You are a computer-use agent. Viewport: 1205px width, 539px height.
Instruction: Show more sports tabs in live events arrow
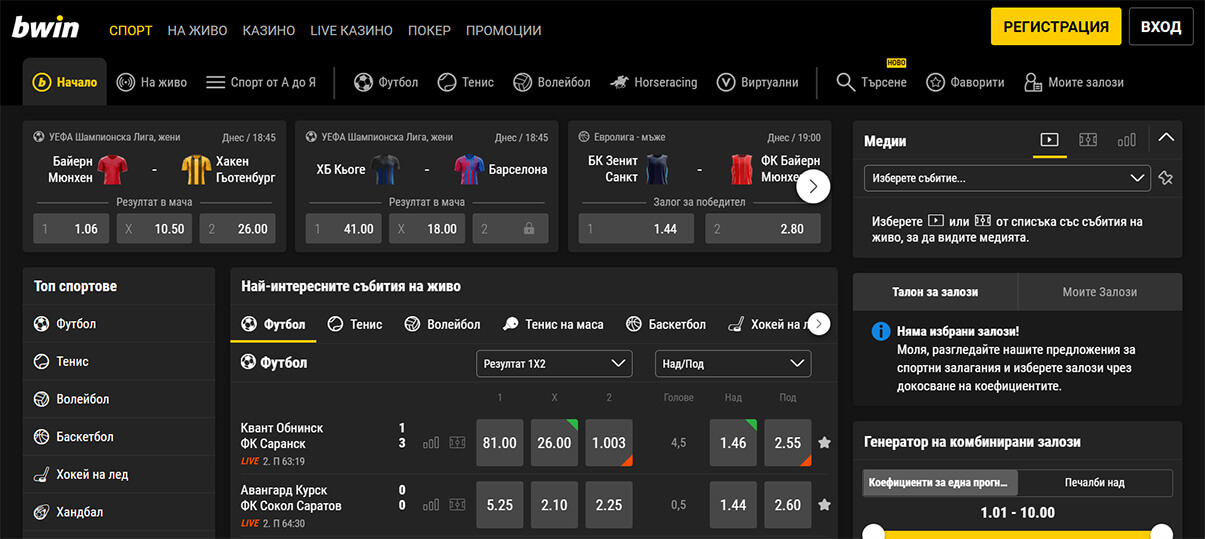(x=819, y=324)
